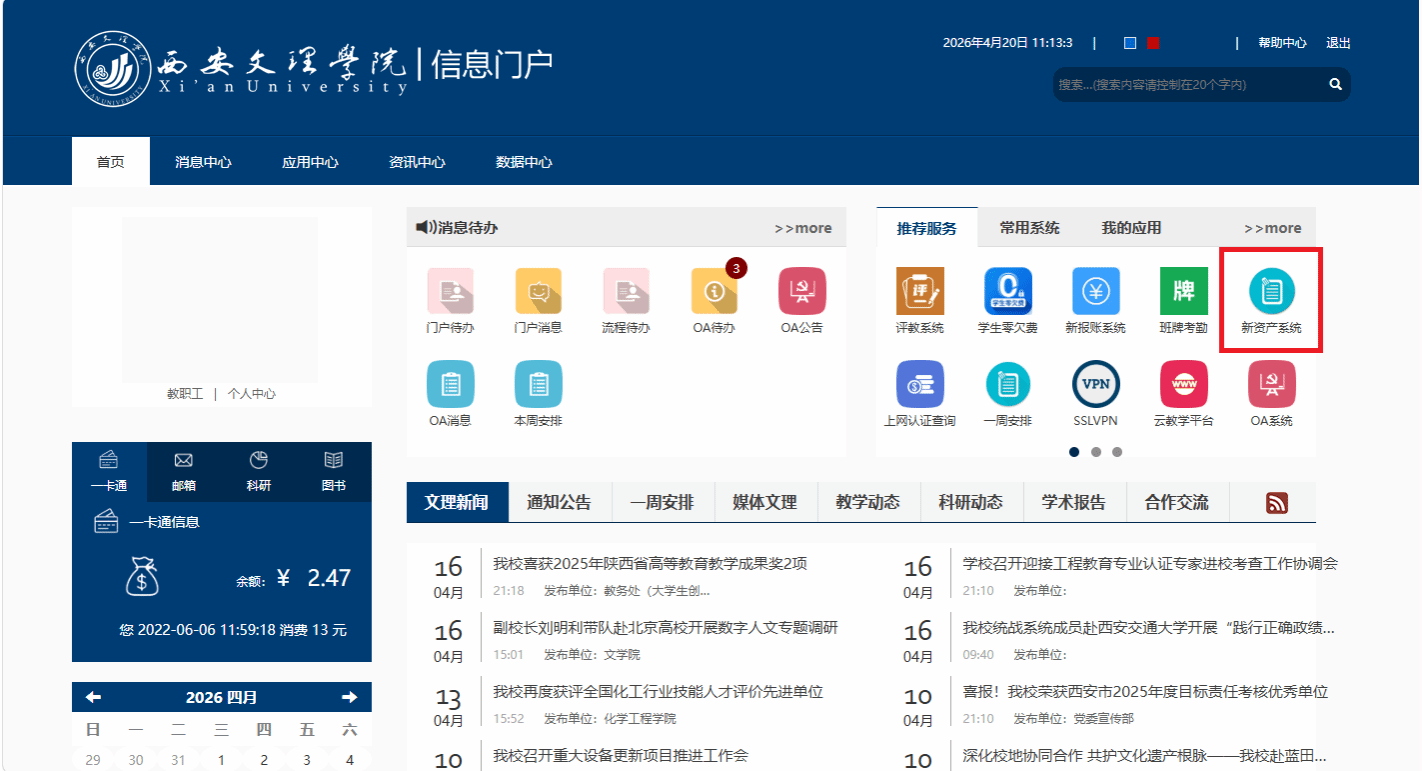Open the 应用中心 navigation menu
Image resolution: width=1422 pixels, height=771 pixels.
[310, 162]
